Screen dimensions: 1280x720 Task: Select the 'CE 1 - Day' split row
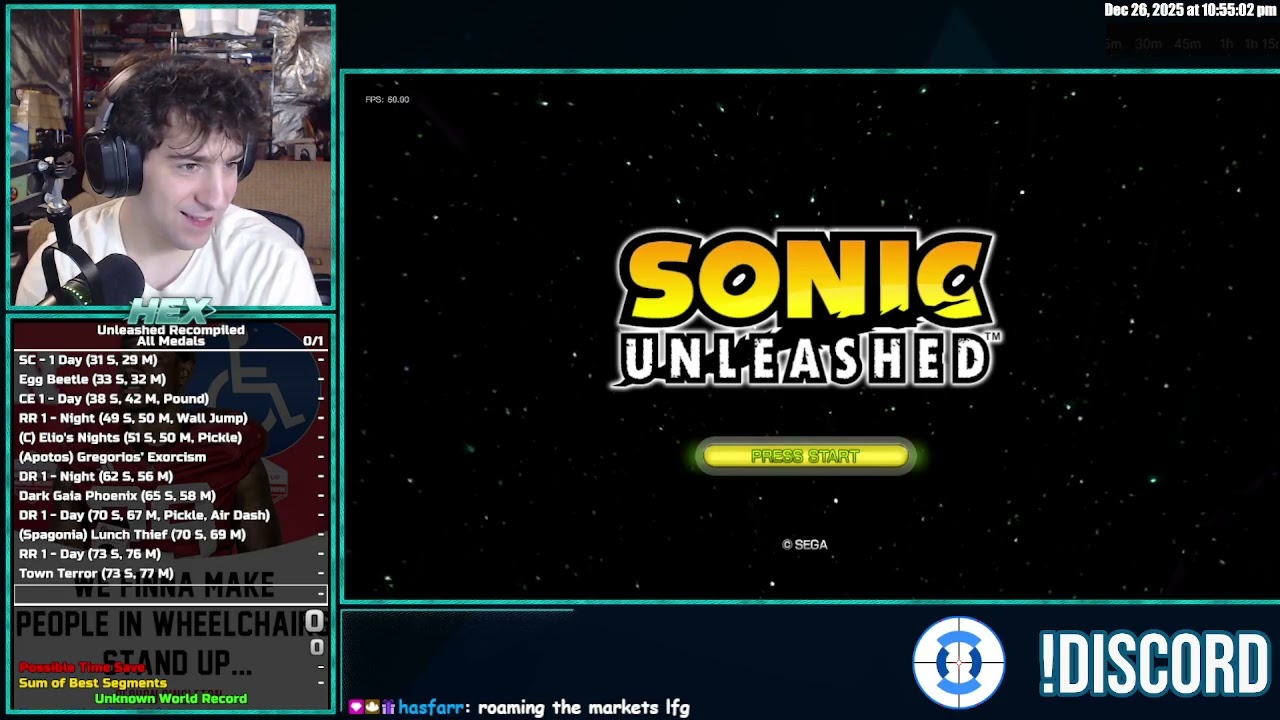[171, 399]
